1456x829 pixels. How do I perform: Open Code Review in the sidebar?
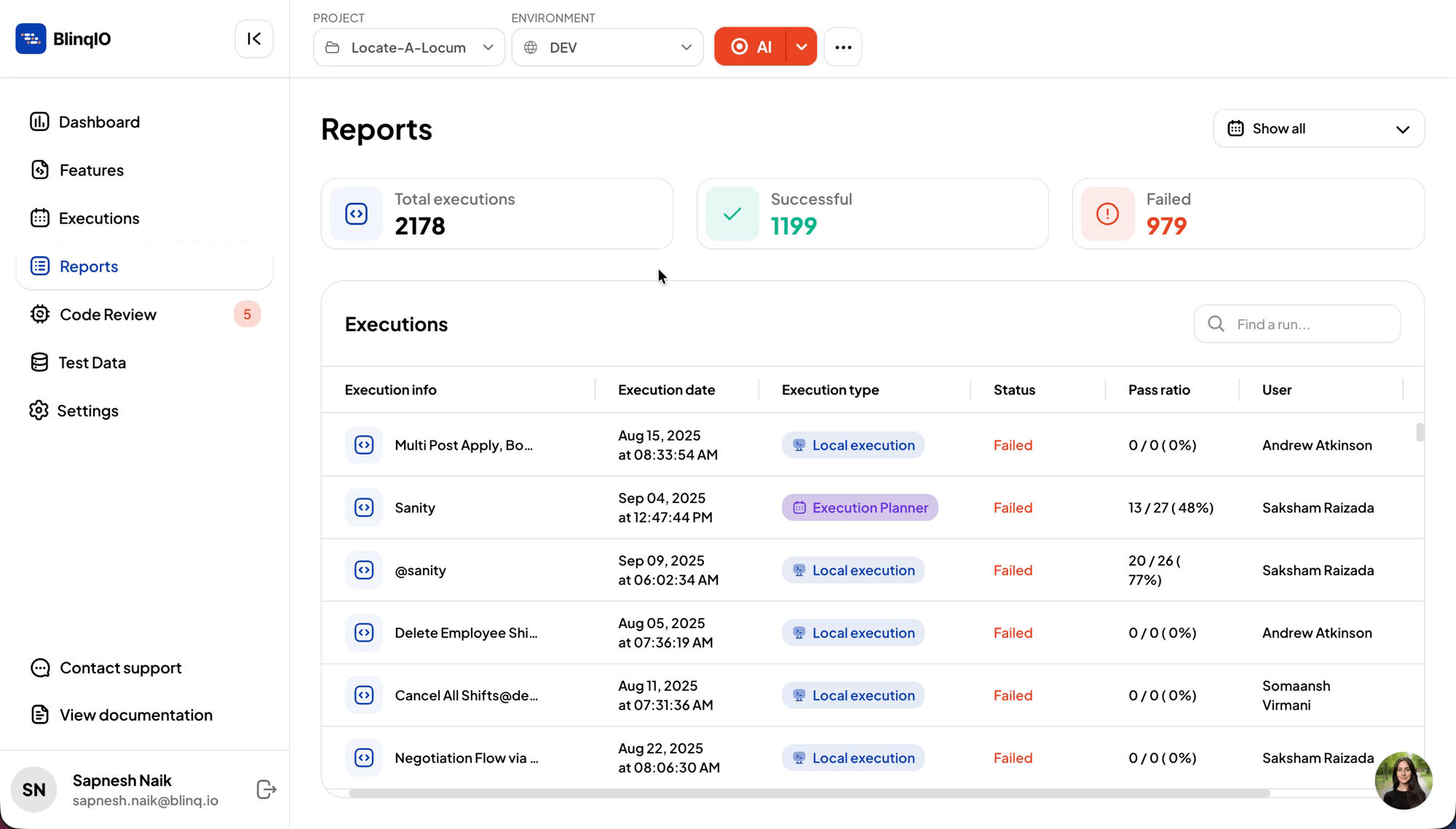pos(108,314)
